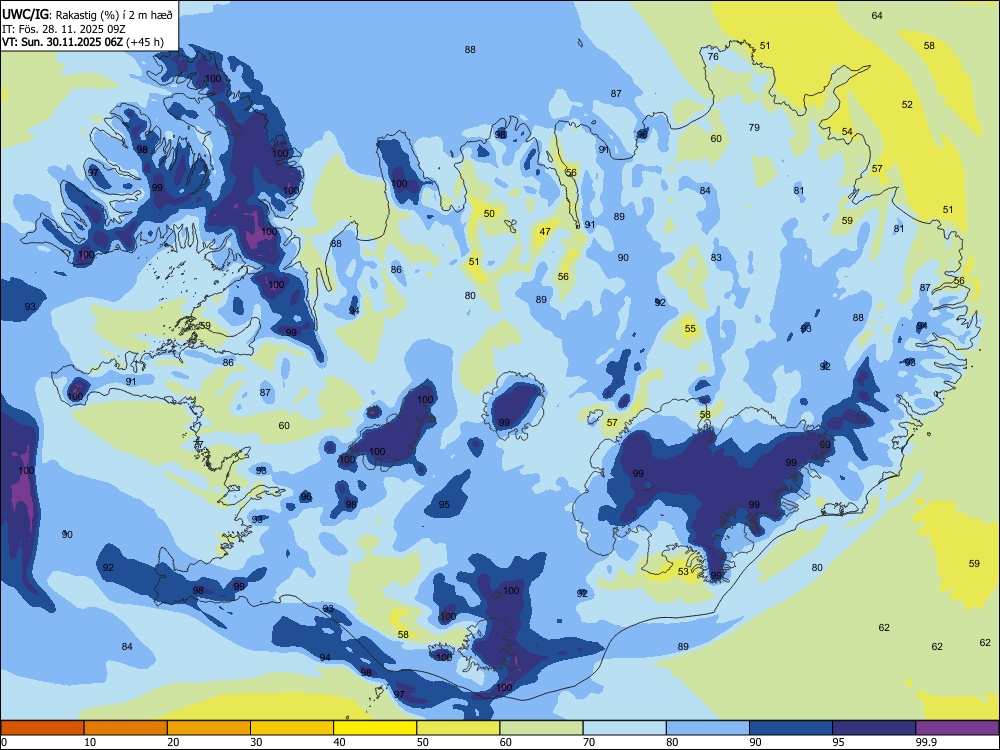The height and width of the screenshot is (750, 1000).
Task: Click the purple legend swatch above 99.9
Action: 957,728
